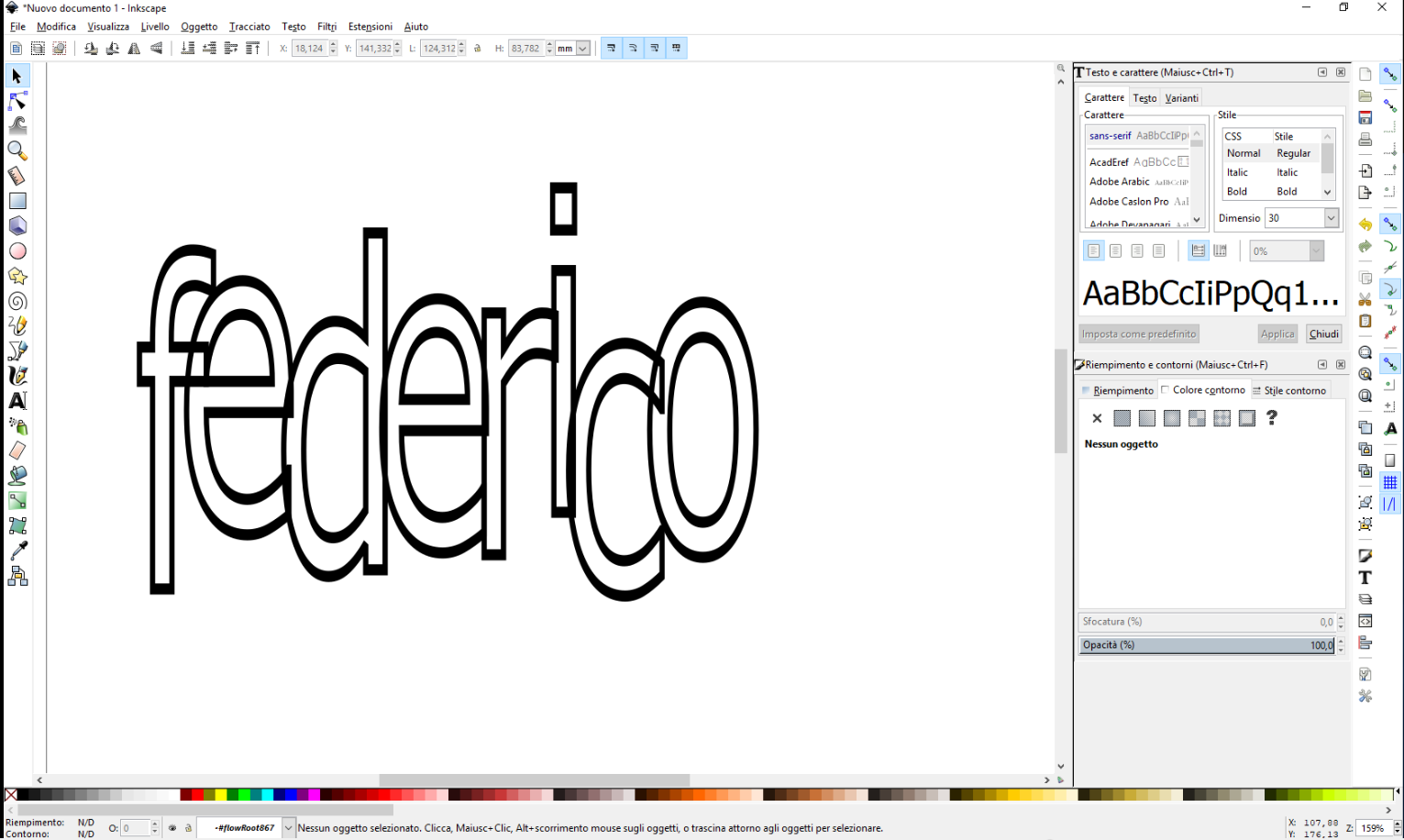1404x840 pixels.
Task: Switch to the Stile contorno tab
Action: (x=1289, y=390)
